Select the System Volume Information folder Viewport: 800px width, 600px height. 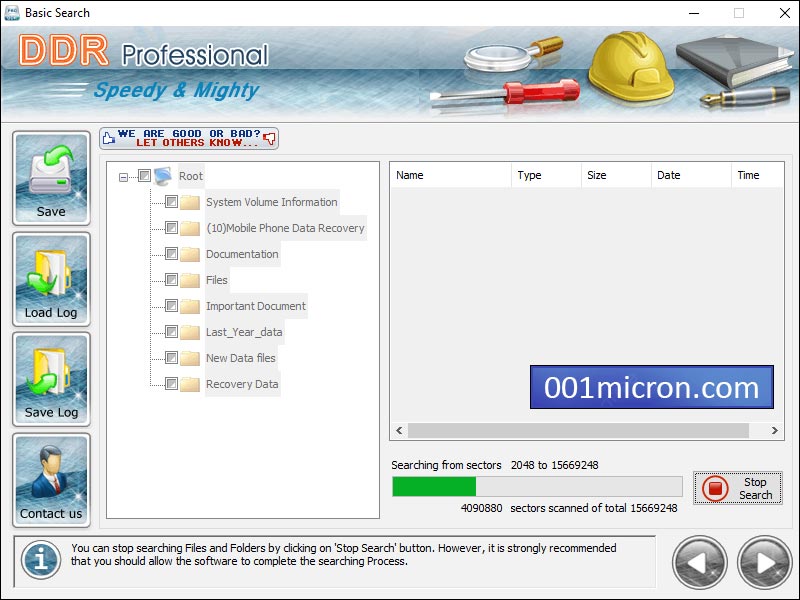pos(271,202)
